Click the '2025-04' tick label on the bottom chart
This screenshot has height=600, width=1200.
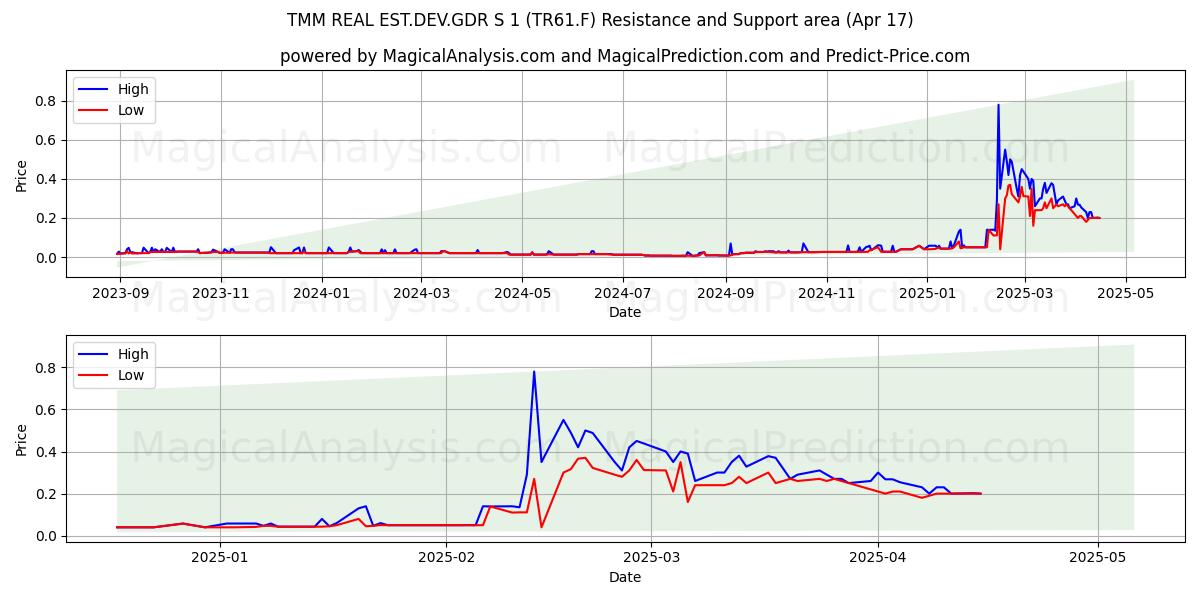coord(878,558)
